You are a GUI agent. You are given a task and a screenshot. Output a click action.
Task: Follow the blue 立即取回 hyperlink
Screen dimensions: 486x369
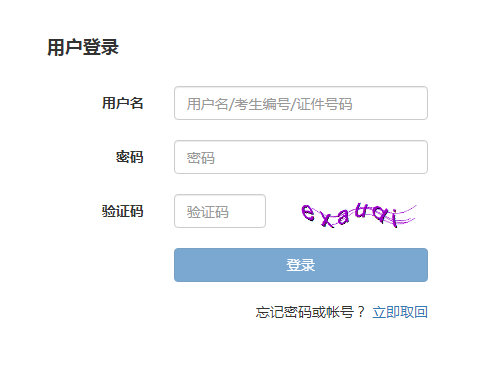tap(400, 312)
